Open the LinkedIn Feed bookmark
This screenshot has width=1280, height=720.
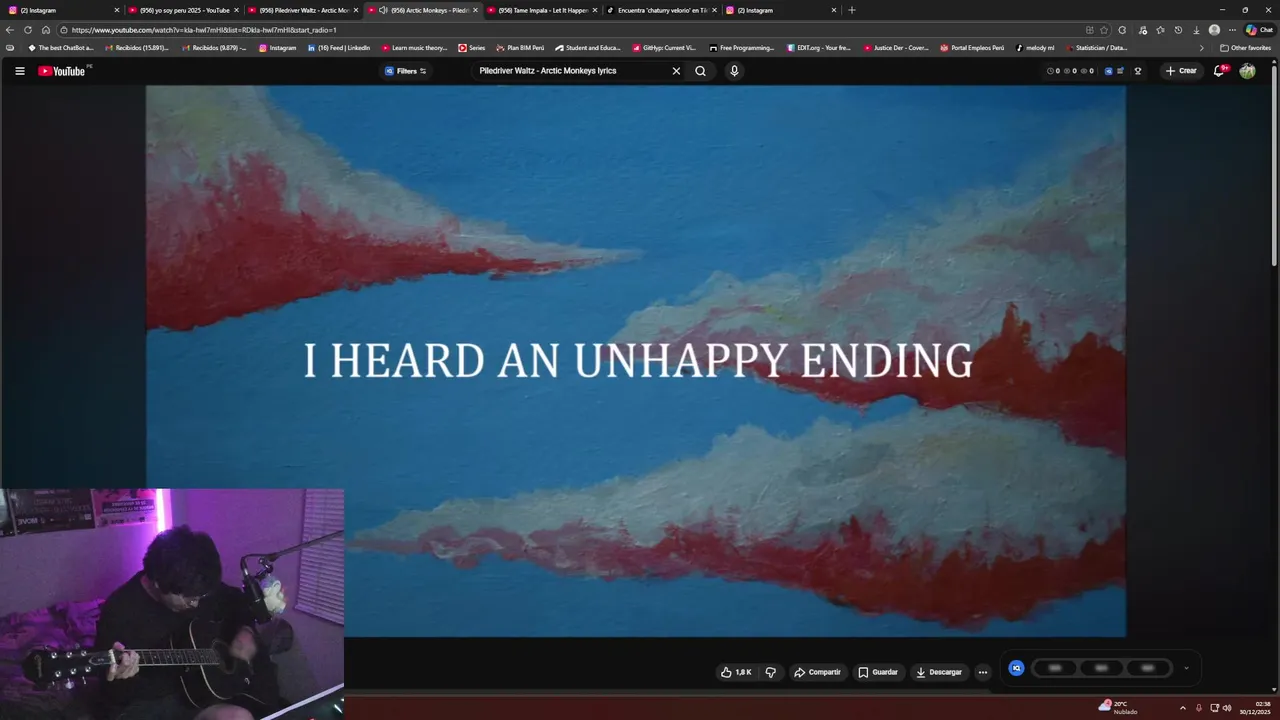[x=339, y=48]
